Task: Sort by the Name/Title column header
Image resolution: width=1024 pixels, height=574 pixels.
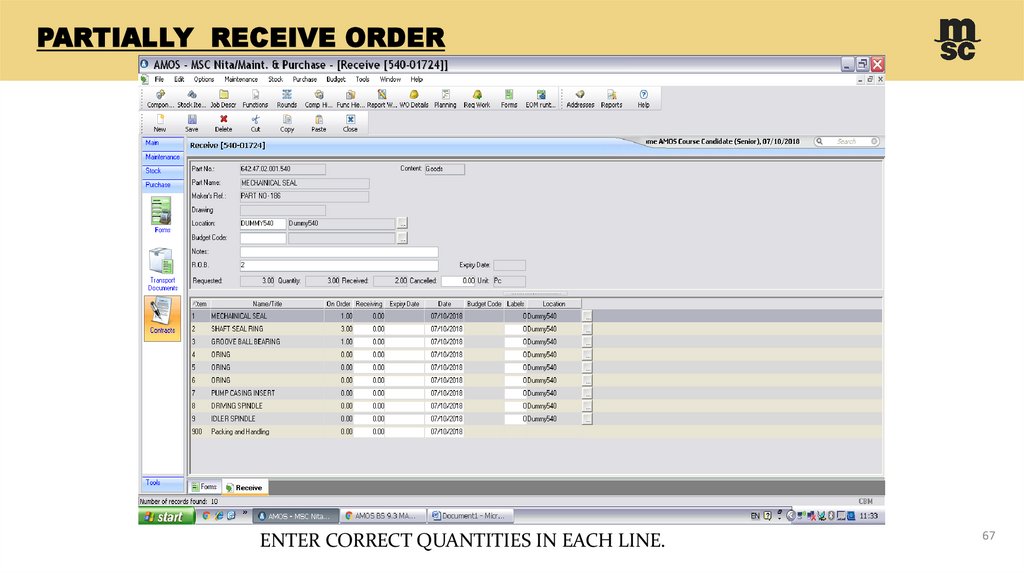Action: click(x=267, y=304)
